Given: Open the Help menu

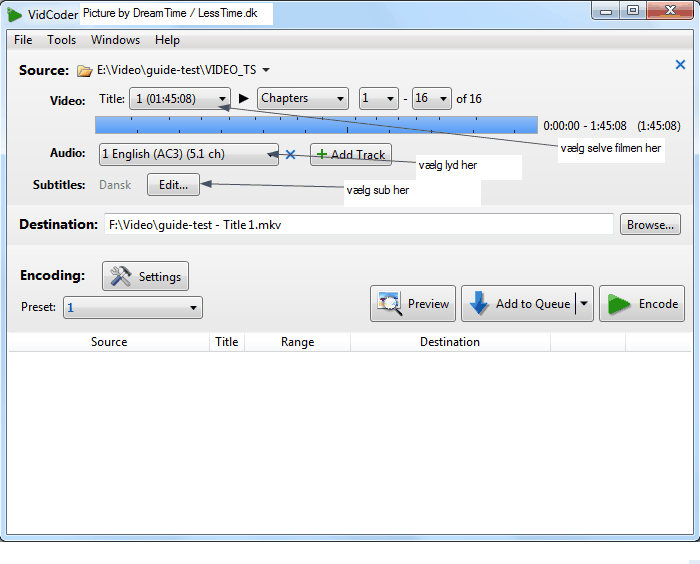Looking at the screenshot, I should click(x=167, y=40).
